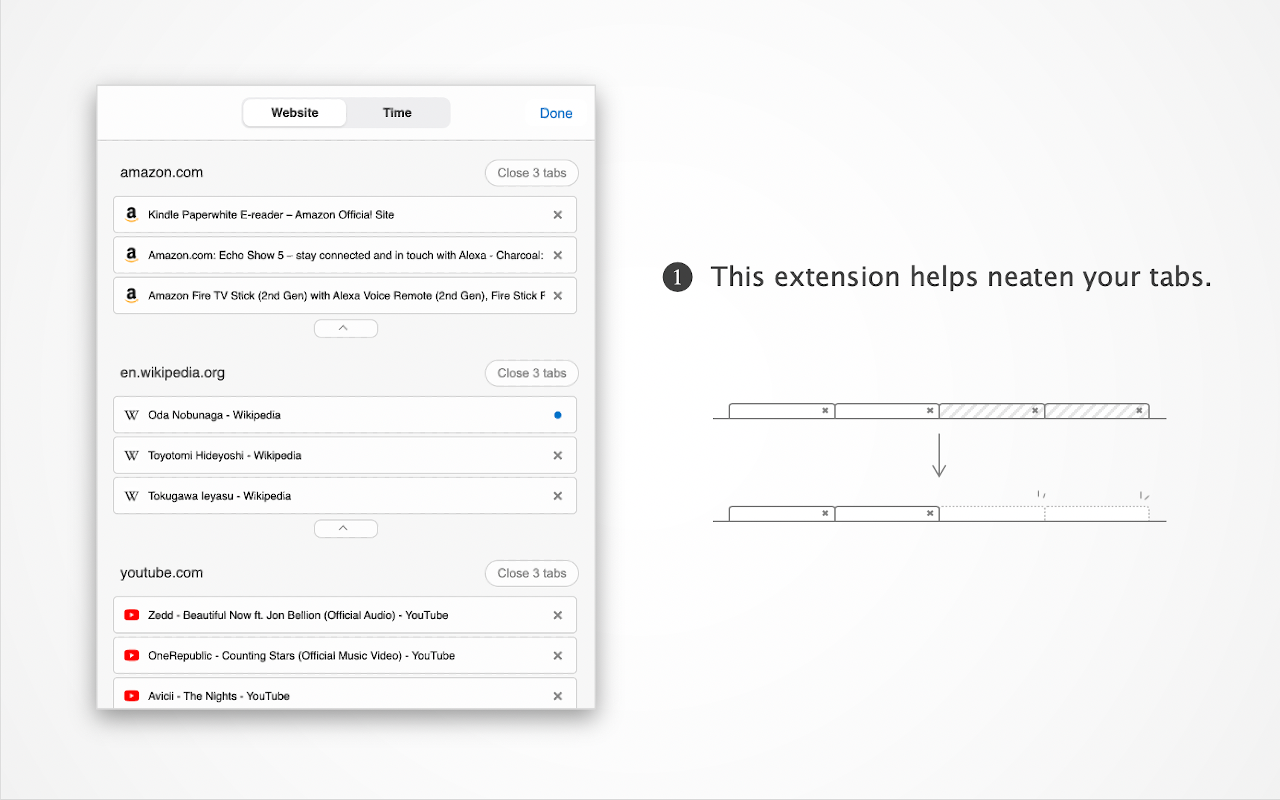Close the Kindle Paperwhite E-reader tab
Screen dimensions: 1280x800
pos(558,215)
